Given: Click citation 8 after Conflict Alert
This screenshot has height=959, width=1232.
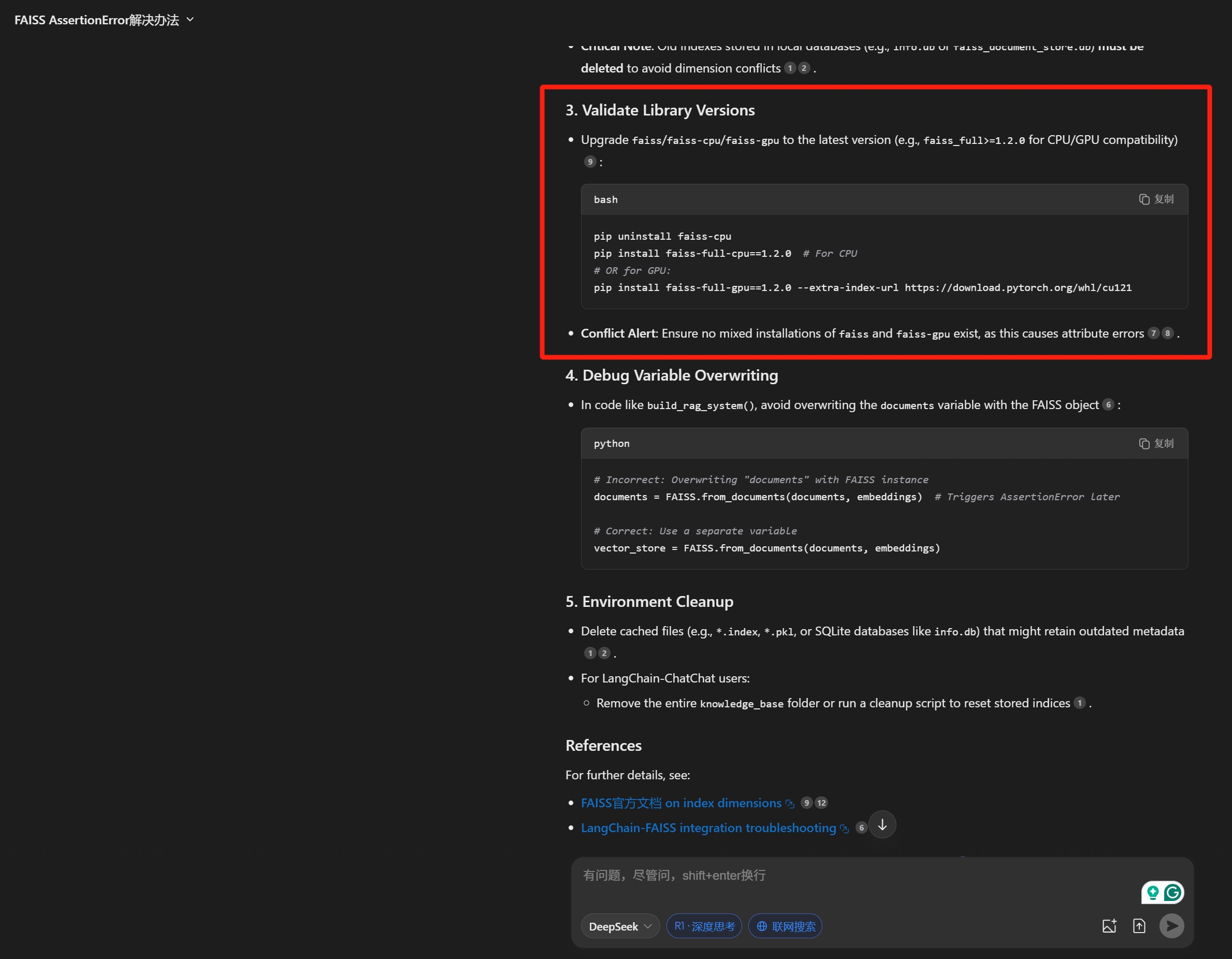Looking at the screenshot, I should tap(1168, 333).
